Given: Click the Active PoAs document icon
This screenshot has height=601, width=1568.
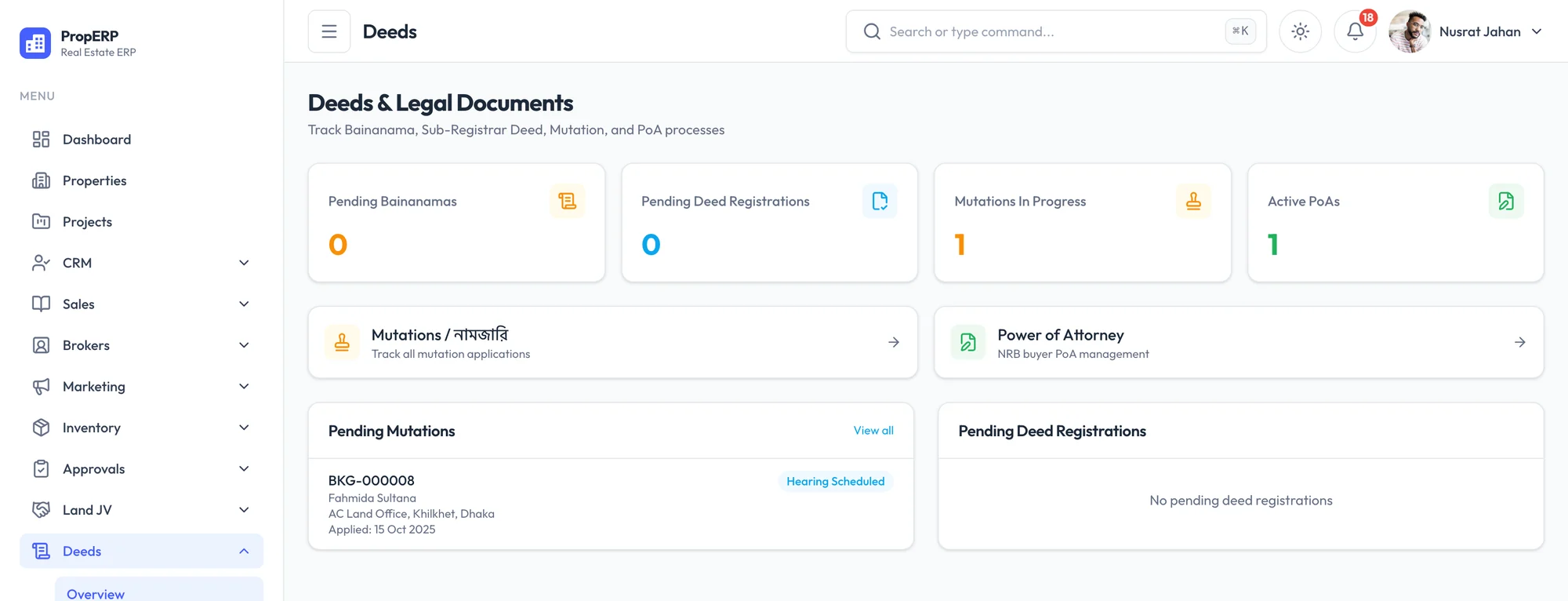Looking at the screenshot, I should coord(1506,201).
